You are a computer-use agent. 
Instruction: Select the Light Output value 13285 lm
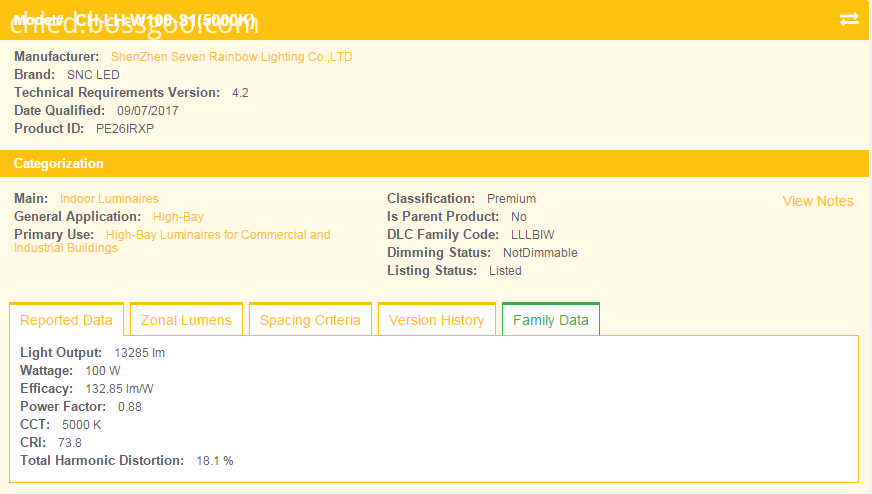tap(140, 353)
